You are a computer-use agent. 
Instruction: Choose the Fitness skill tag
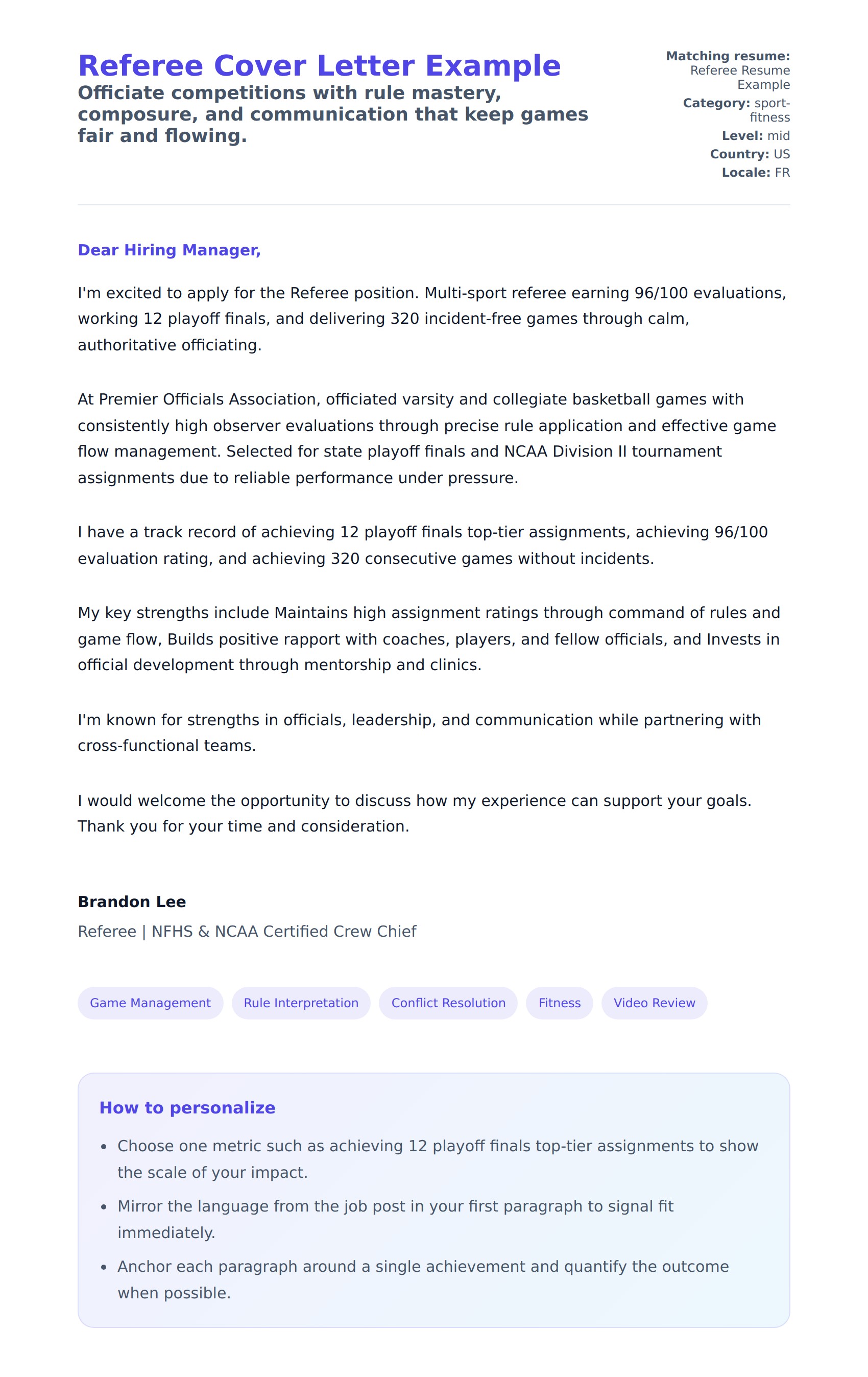[559, 1003]
